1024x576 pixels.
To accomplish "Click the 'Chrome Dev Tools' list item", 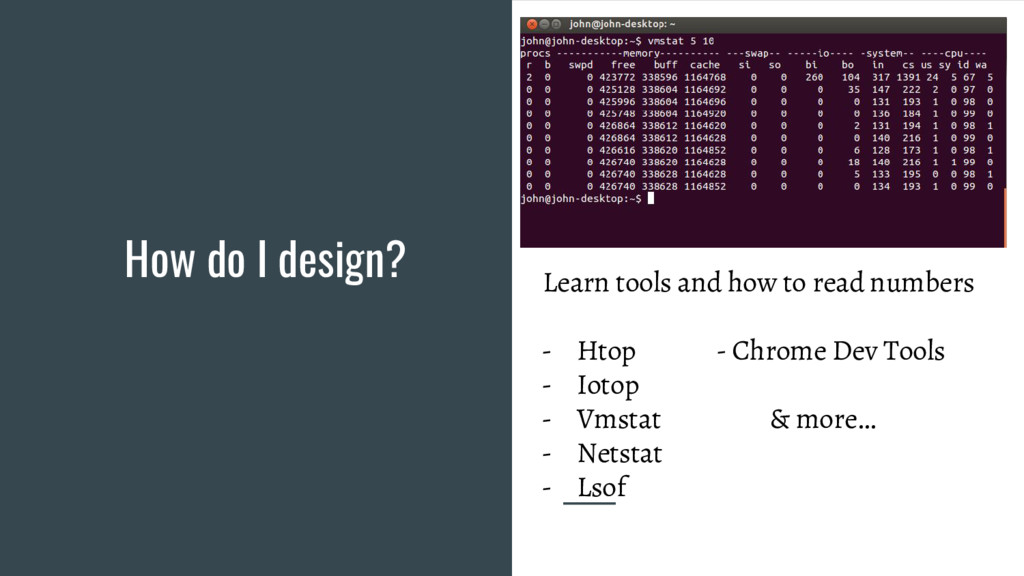I will click(x=838, y=351).
